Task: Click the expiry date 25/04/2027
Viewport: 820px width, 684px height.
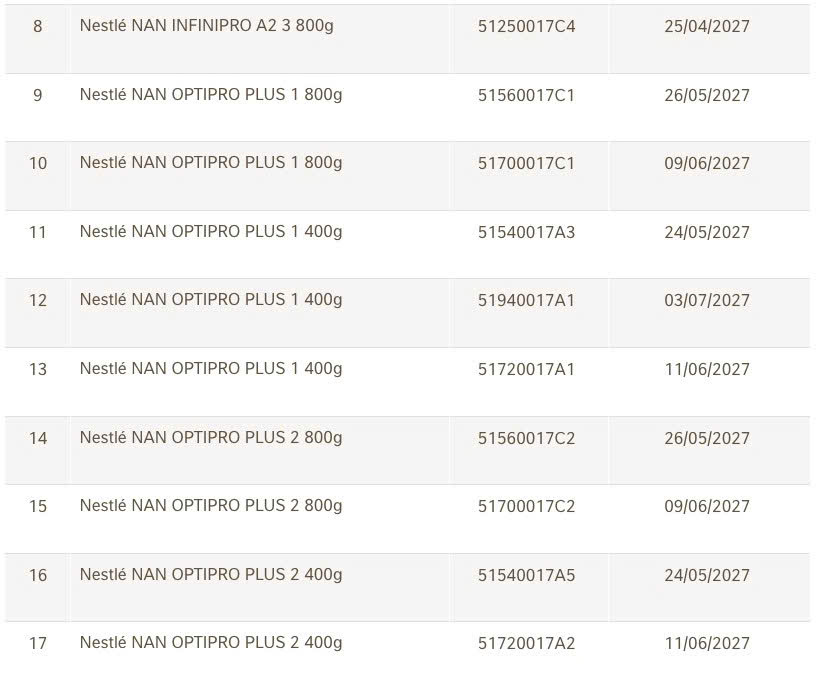Action: point(706,27)
